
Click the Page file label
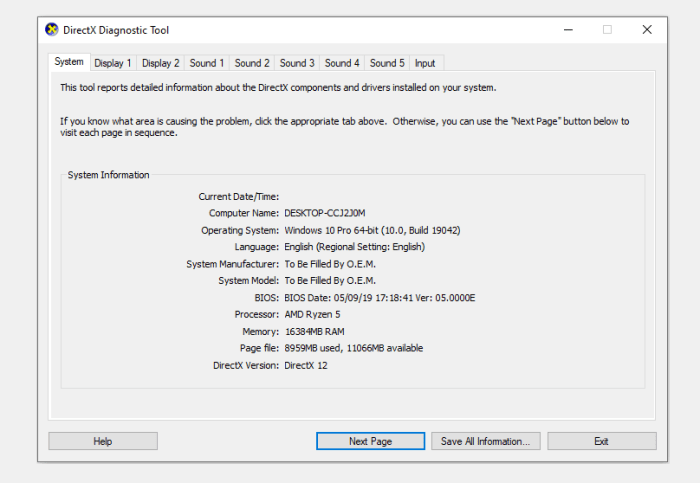[259, 348]
